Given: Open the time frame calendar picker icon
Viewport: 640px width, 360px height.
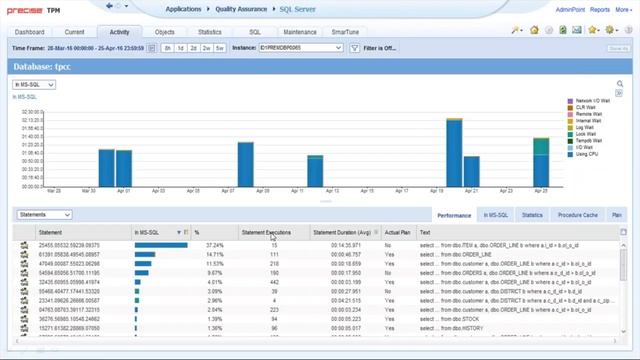Looking at the screenshot, I should click(151, 48).
